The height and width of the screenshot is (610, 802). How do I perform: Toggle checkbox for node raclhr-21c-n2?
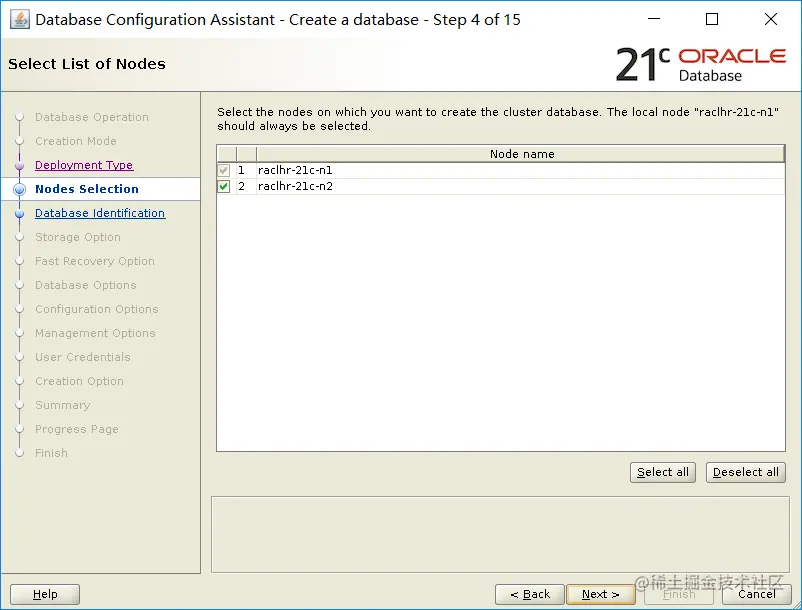pos(224,186)
